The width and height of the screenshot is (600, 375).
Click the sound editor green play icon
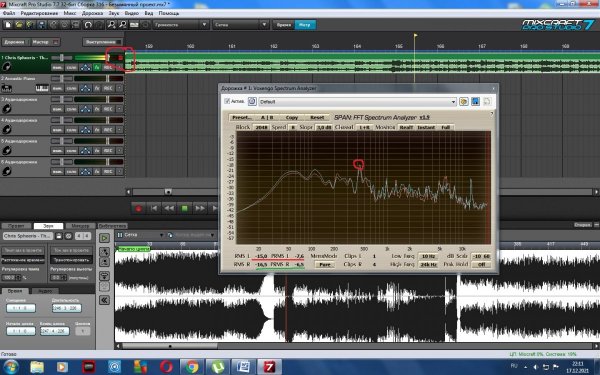[104, 238]
